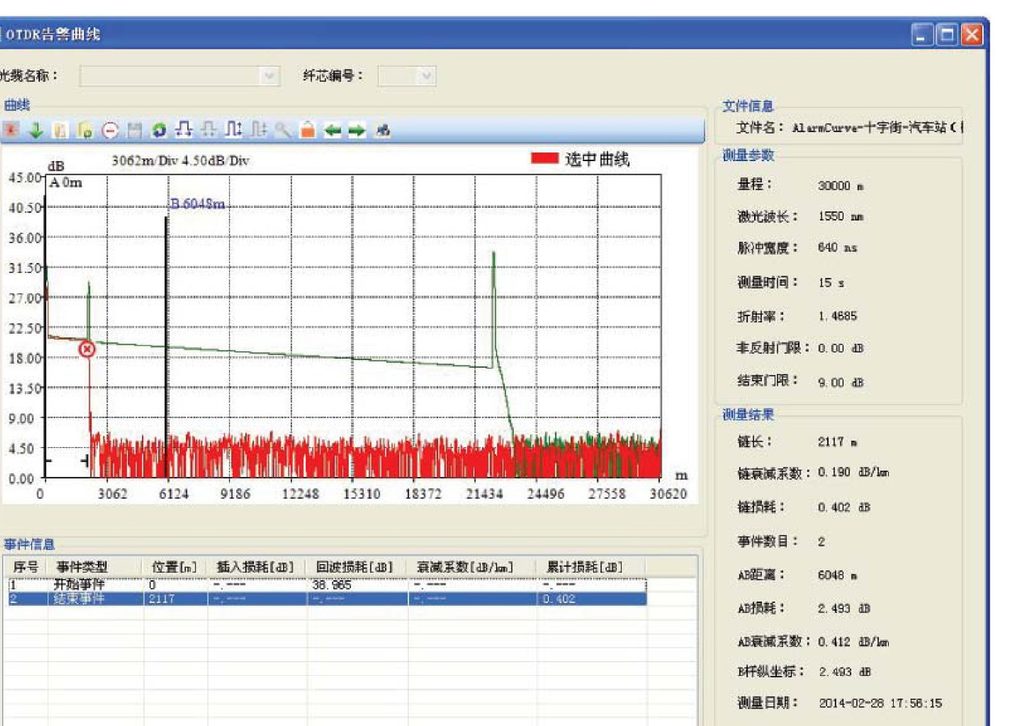Click the 2117 position cell

162,599
